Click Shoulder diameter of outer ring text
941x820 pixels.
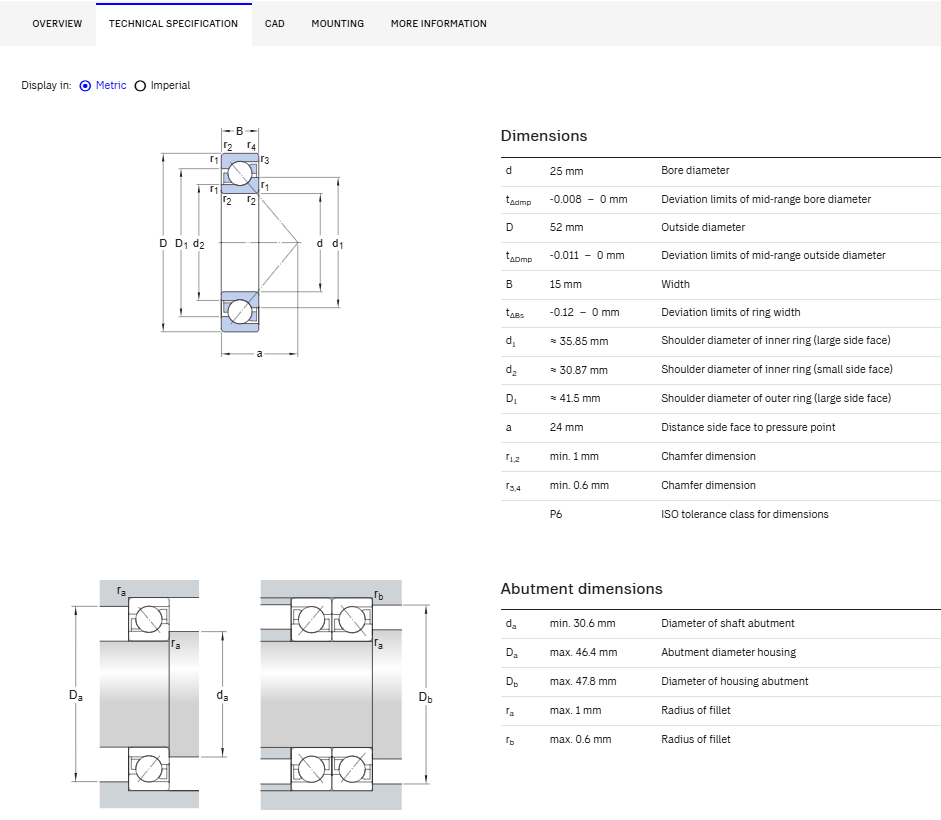tap(776, 399)
